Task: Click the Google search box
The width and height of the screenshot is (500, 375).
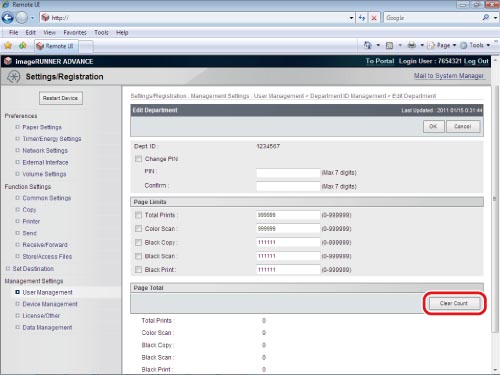Action: [432, 18]
